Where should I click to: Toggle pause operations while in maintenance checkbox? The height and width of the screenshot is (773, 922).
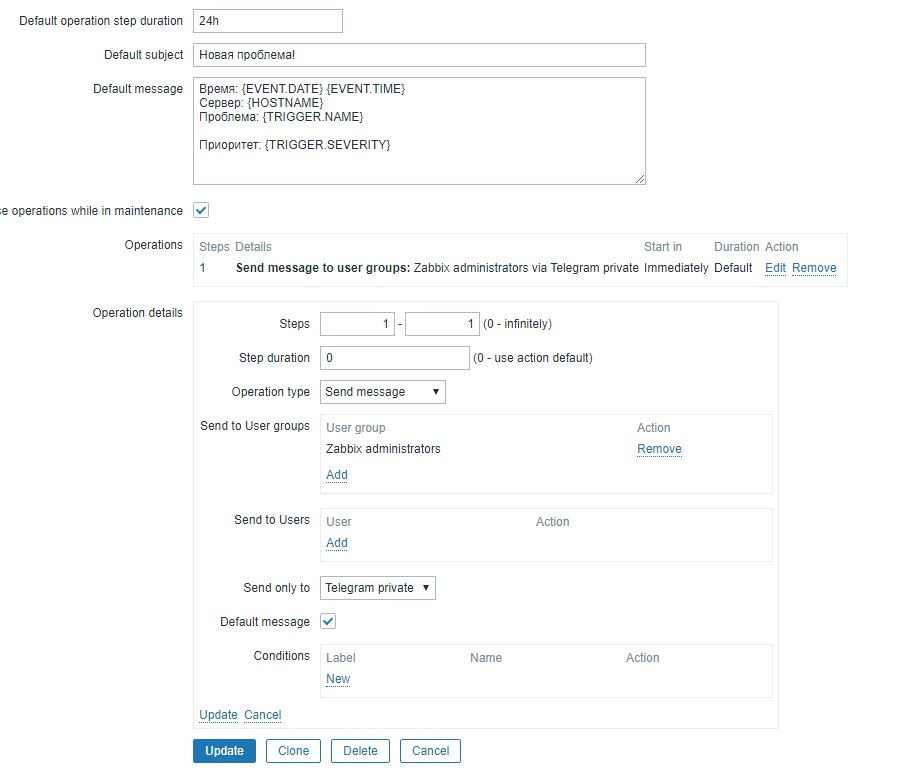(201, 211)
